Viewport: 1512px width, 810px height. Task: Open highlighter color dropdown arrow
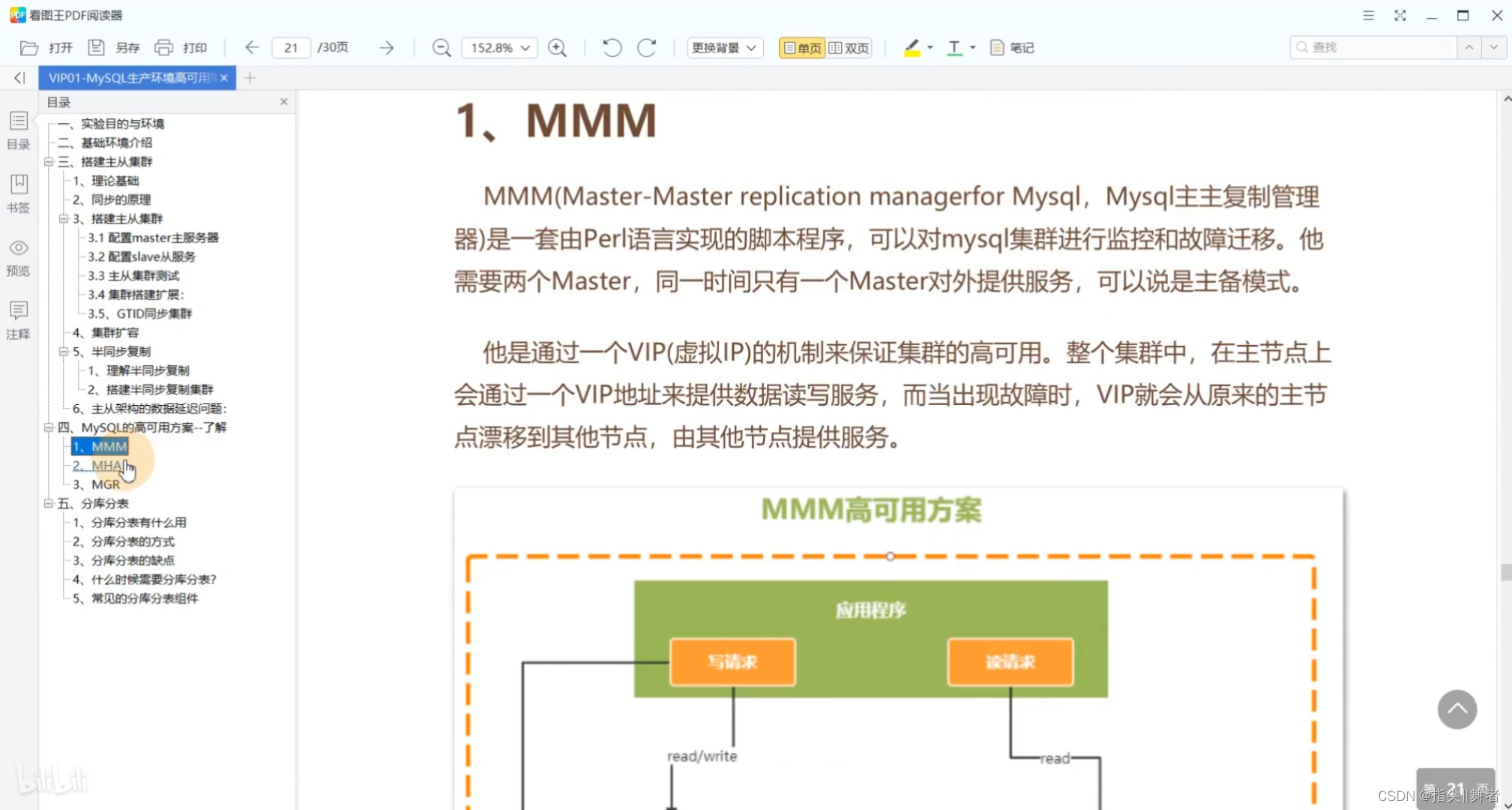930,48
